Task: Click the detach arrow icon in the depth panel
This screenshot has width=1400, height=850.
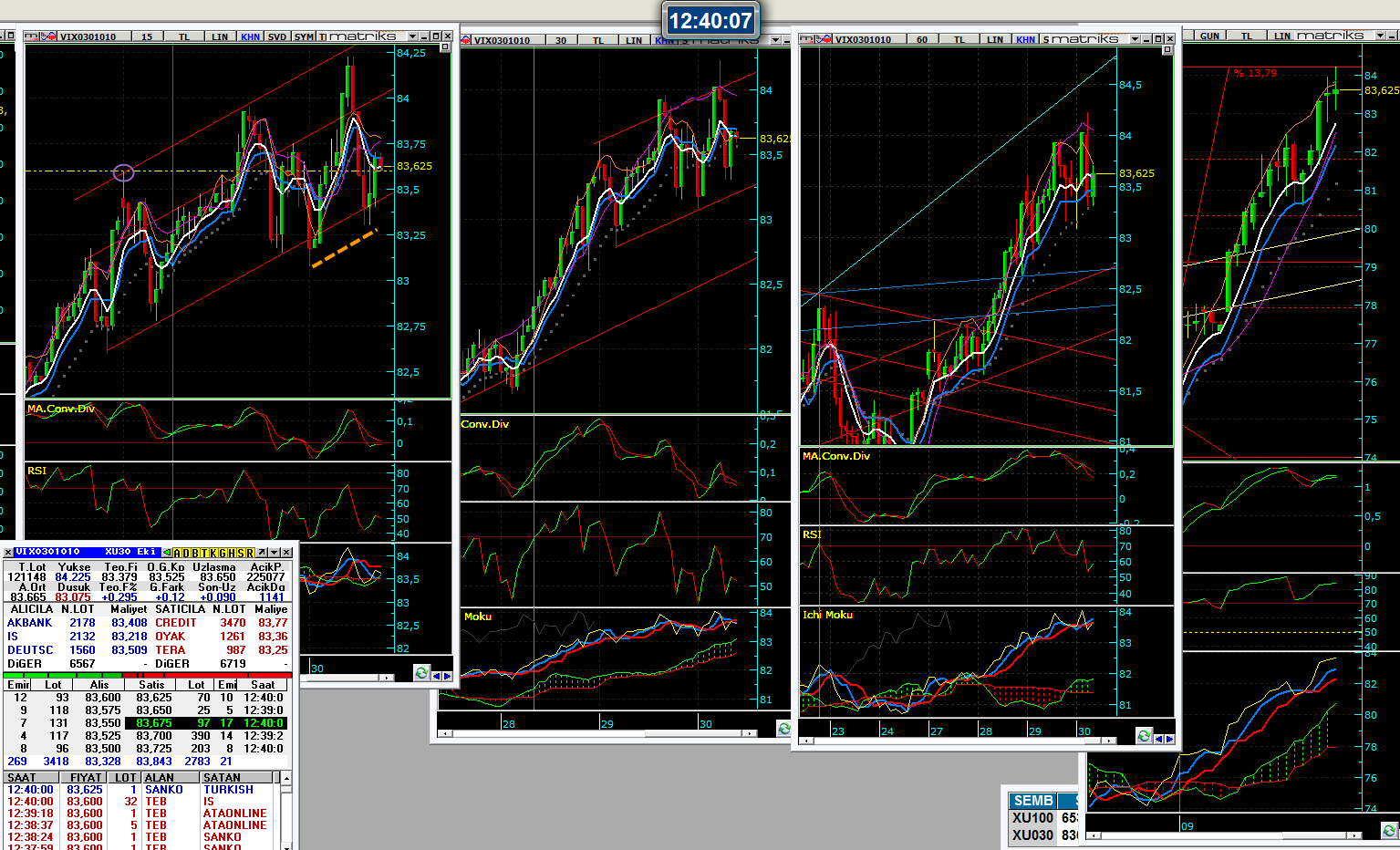Action: point(262,553)
